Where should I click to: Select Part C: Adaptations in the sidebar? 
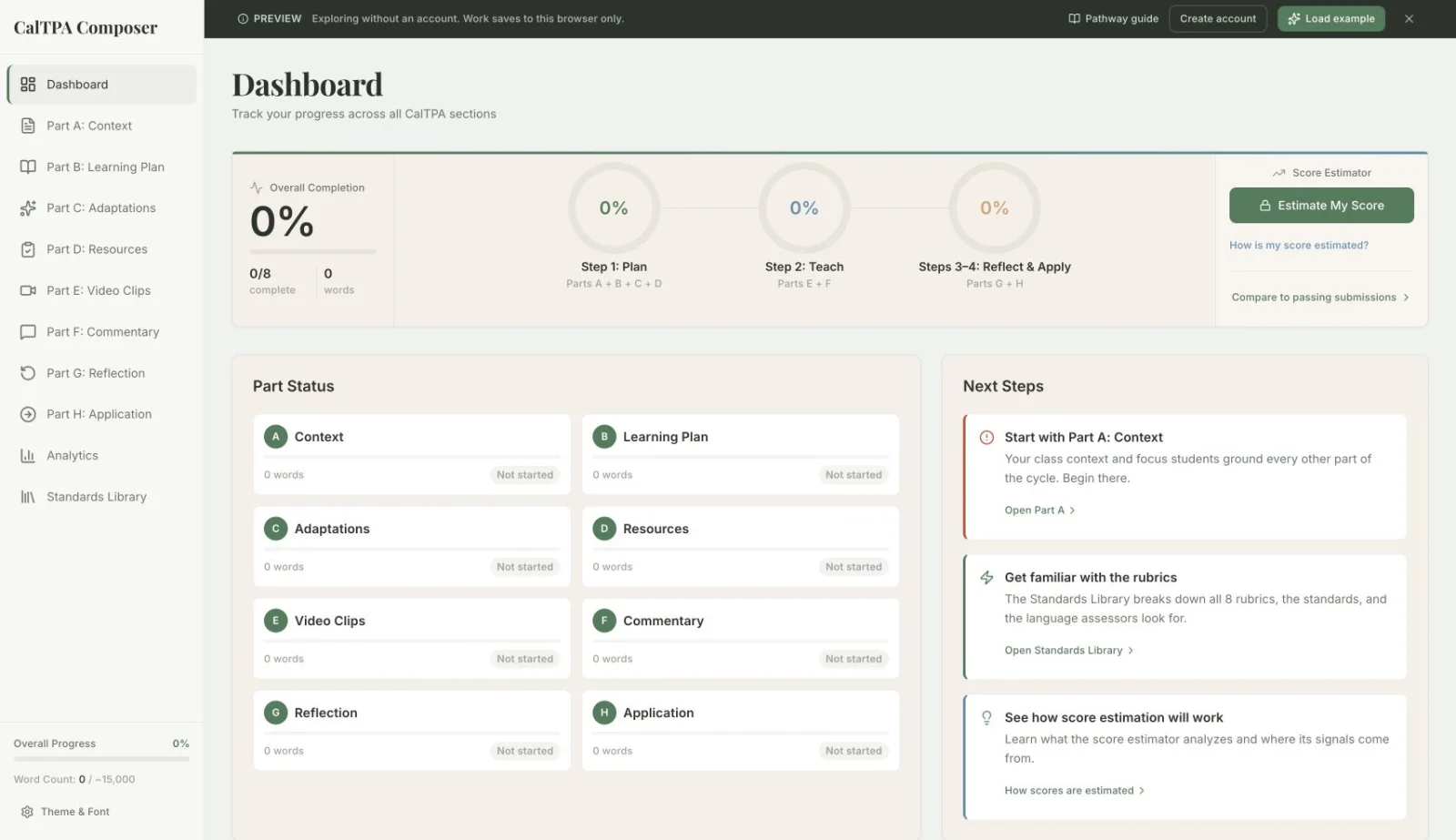click(102, 207)
